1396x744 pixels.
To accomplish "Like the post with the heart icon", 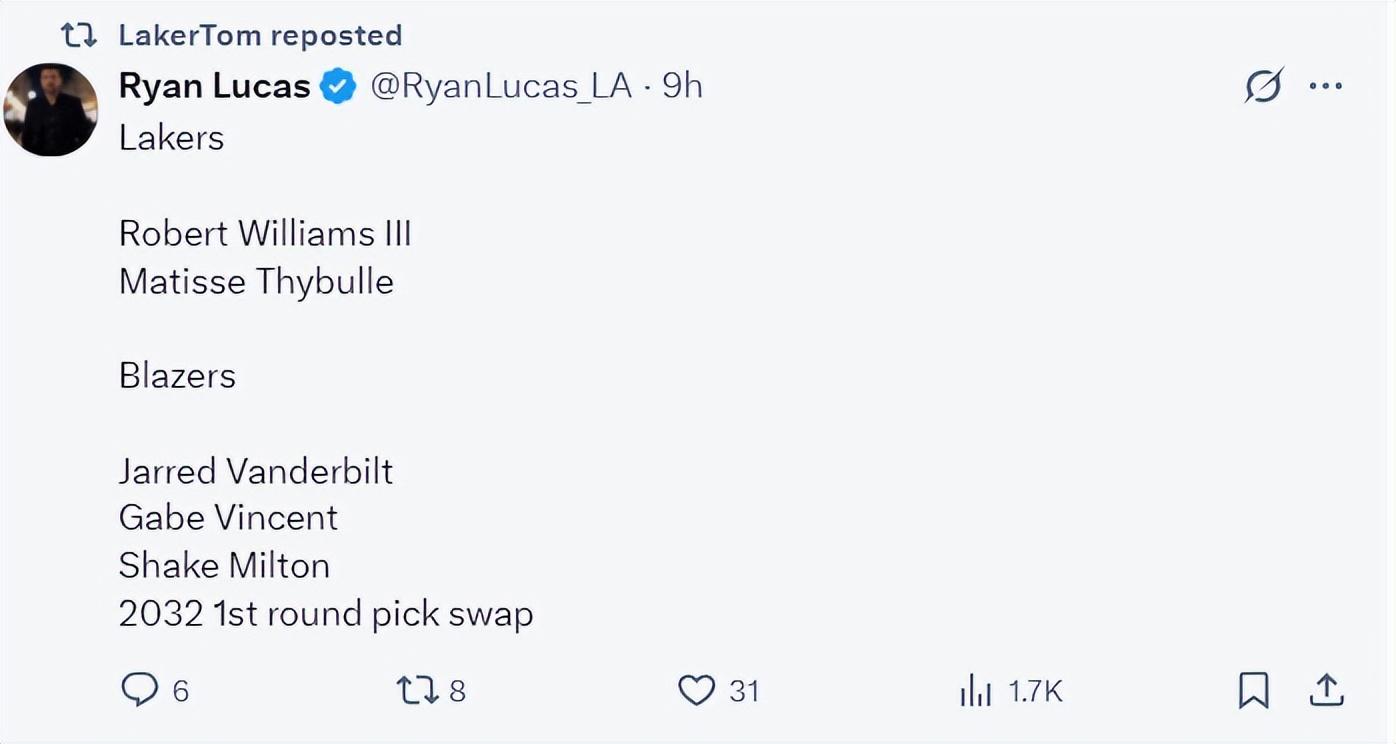I will click(x=696, y=690).
